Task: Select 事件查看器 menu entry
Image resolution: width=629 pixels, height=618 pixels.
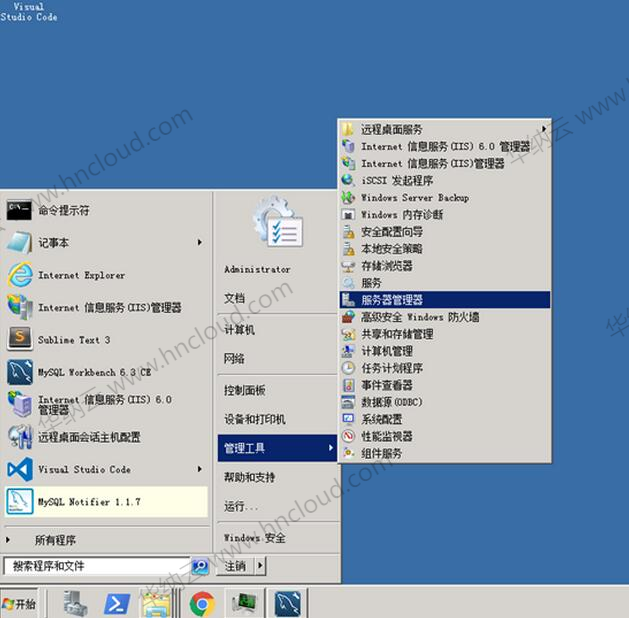Action: coord(445,385)
